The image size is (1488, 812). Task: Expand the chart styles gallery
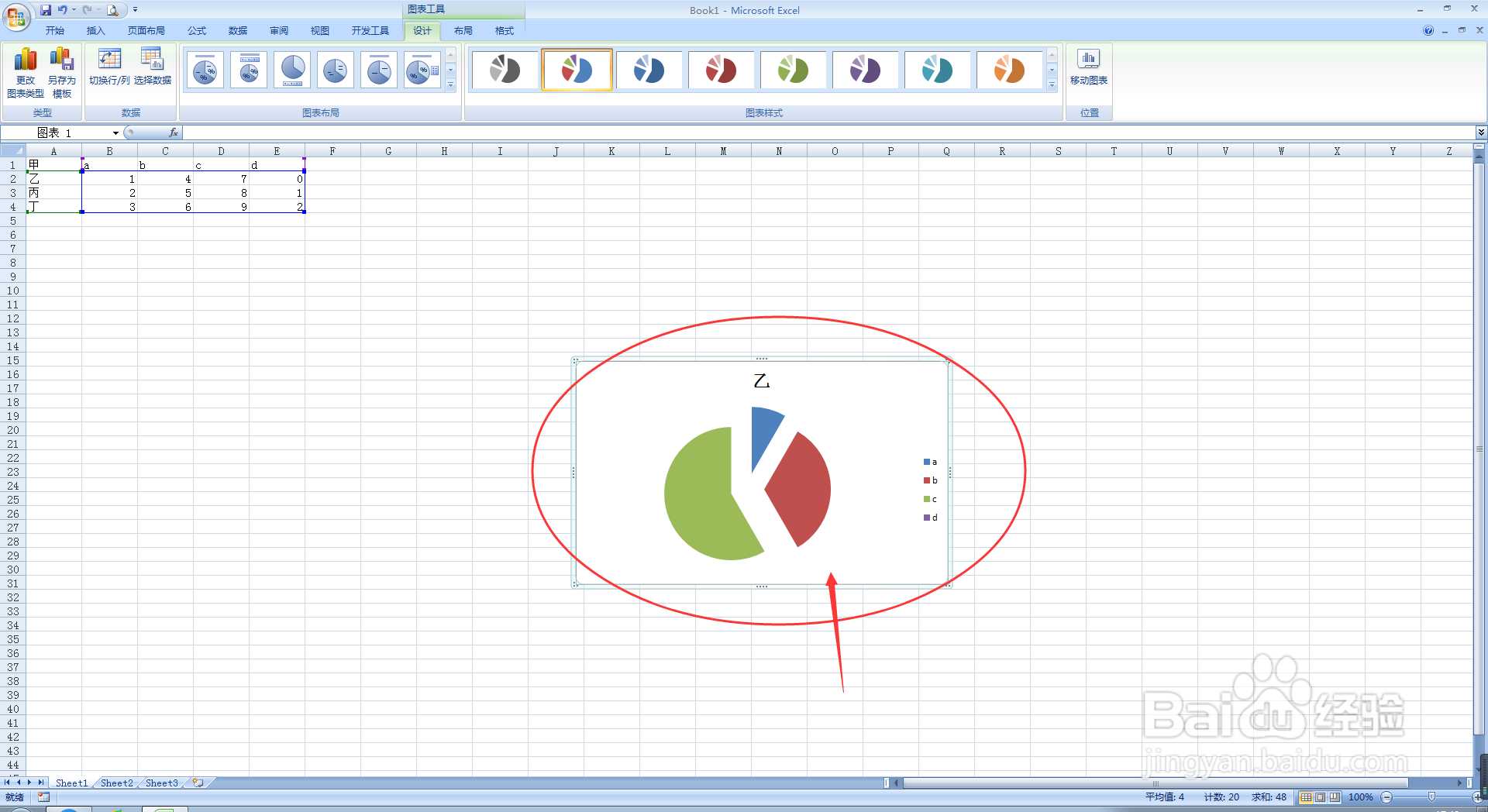click(x=1052, y=85)
